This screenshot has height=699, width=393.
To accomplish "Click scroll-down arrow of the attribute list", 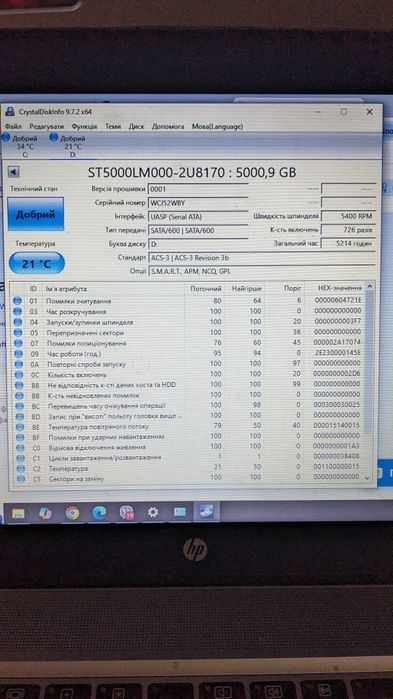I will [x=368, y=478].
